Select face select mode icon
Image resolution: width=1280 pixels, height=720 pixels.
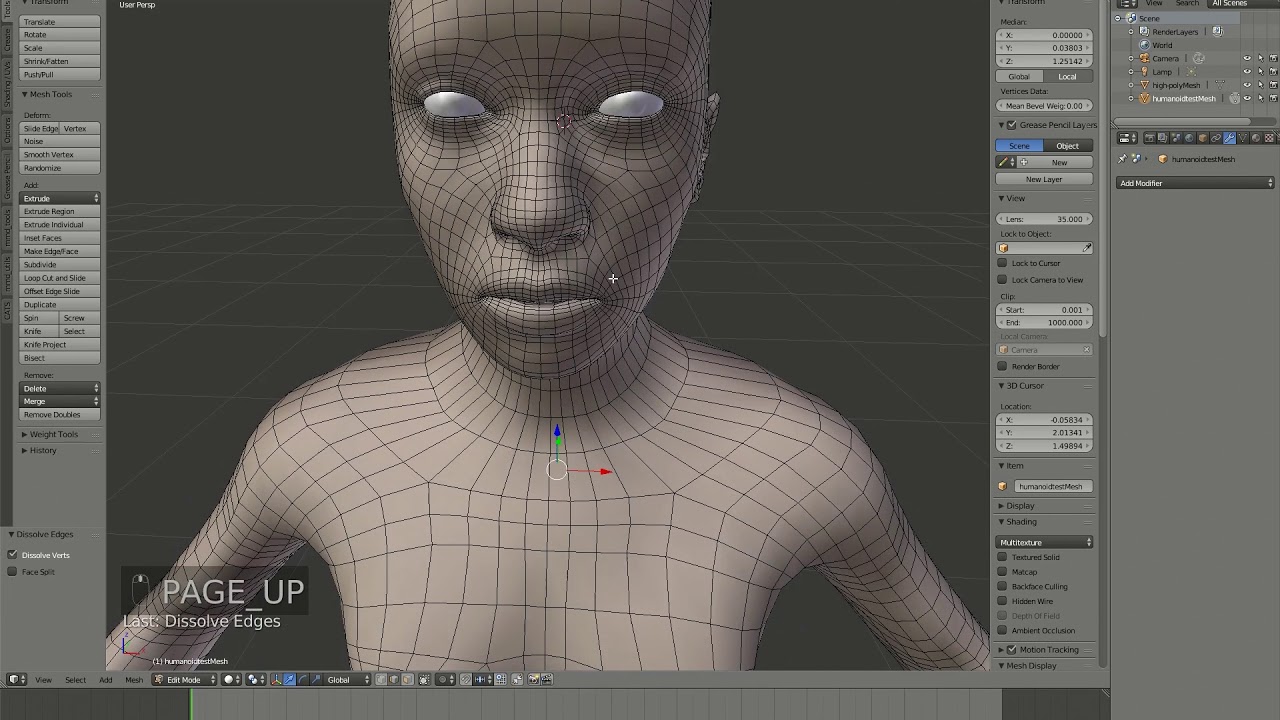407,680
